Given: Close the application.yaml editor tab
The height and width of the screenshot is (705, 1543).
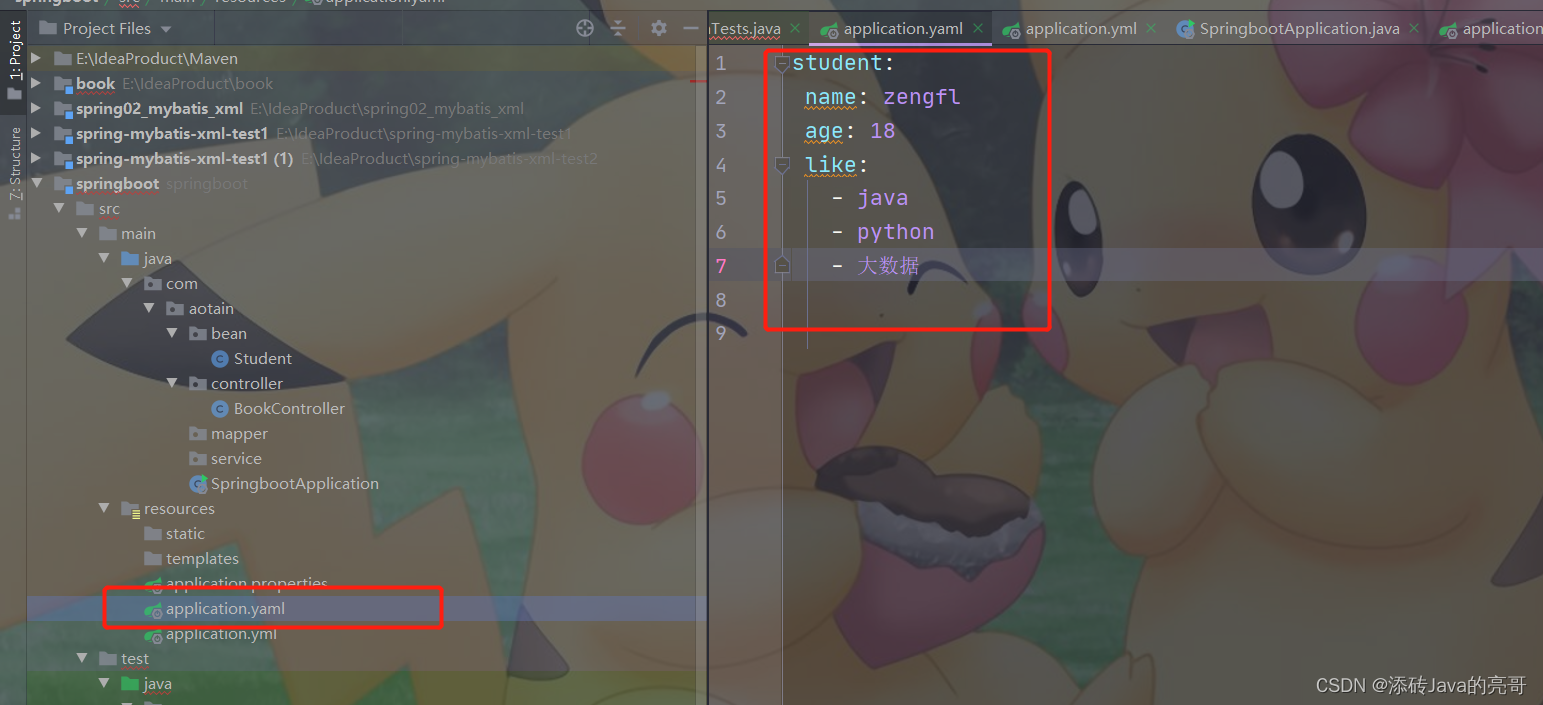Looking at the screenshot, I should [x=978, y=28].
